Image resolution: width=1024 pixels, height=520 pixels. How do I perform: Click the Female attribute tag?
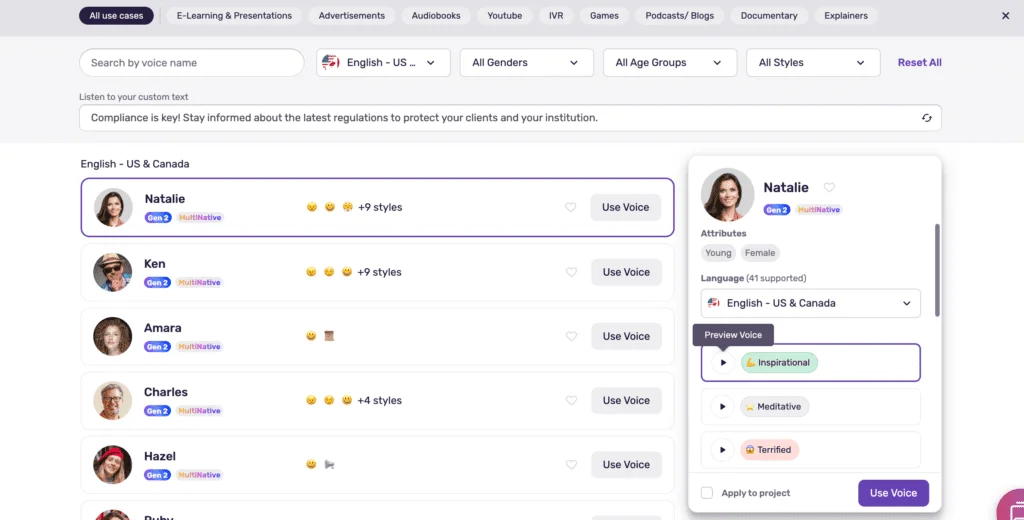point(760,253)
